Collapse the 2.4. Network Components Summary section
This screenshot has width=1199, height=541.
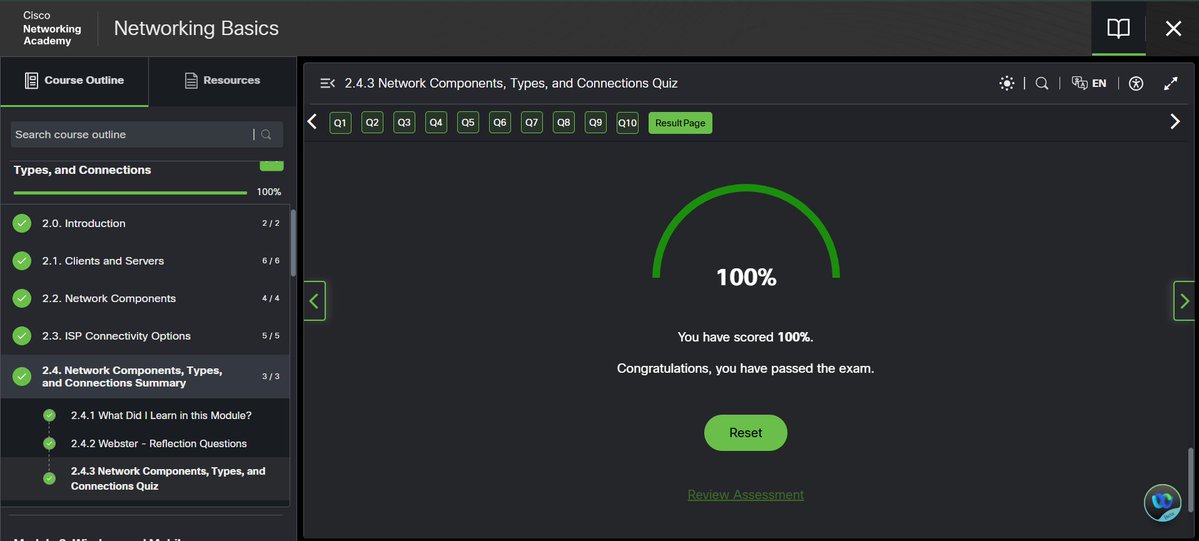tap(145, 376)
